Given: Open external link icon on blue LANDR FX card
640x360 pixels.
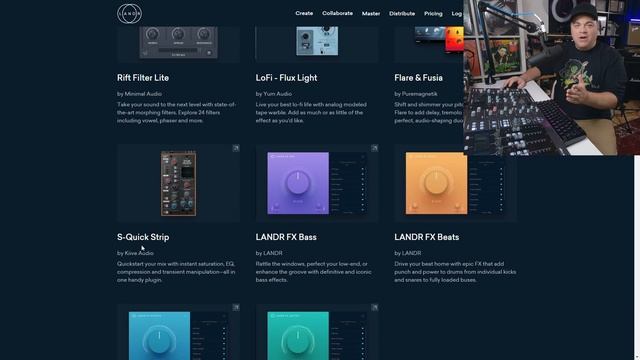Looking at the screenshot, I should [236, 307].
